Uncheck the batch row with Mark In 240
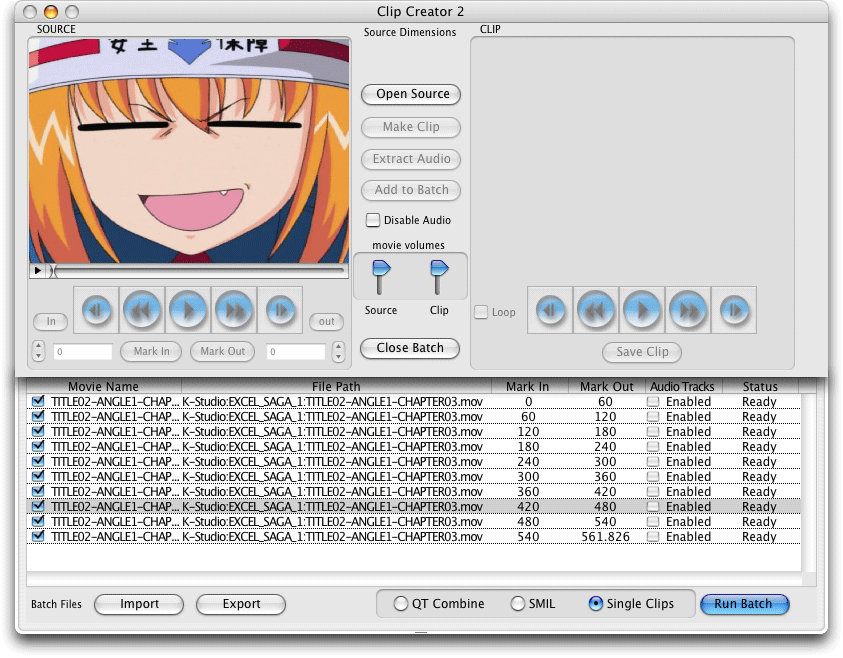The height and width of the screenshot is (658, 843). [x=38, y=461]
